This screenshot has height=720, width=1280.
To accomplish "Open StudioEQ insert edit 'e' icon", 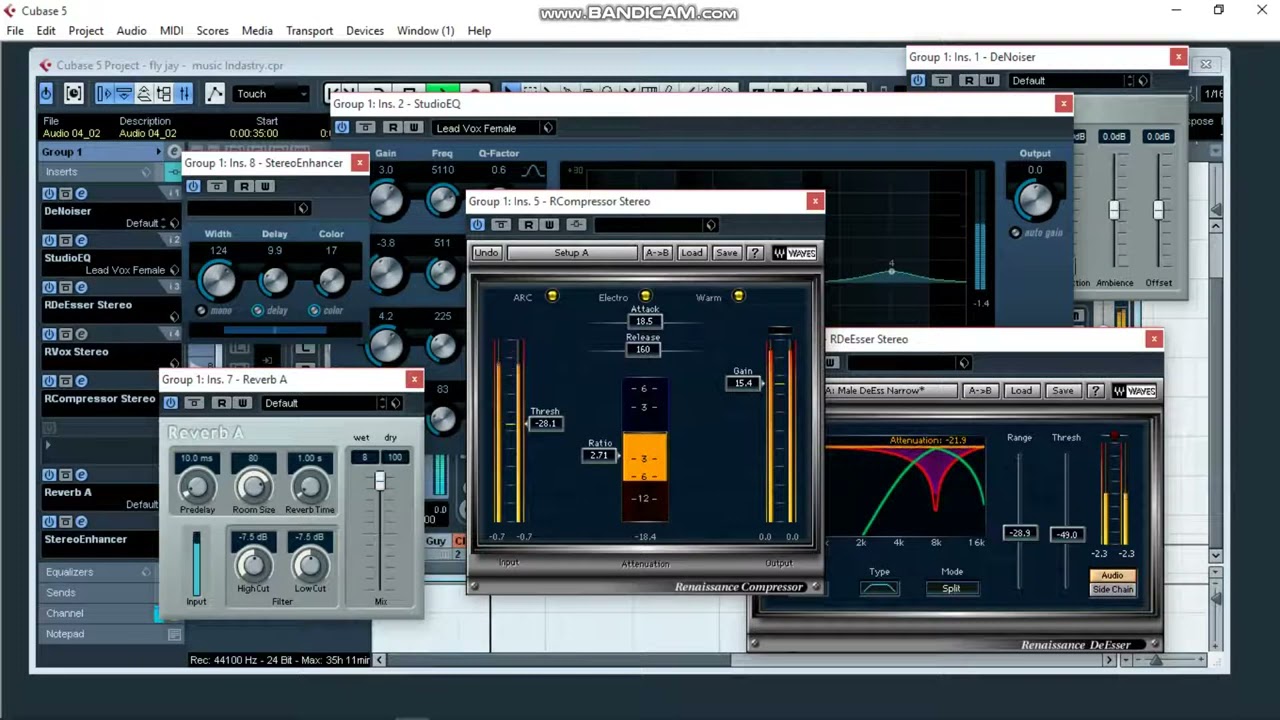I will tap(81, 241).
